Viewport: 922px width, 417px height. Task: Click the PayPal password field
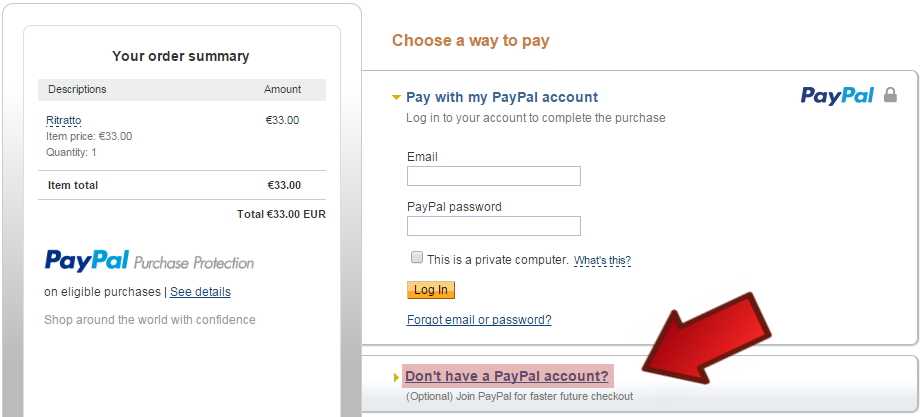[x=494, y=226]
